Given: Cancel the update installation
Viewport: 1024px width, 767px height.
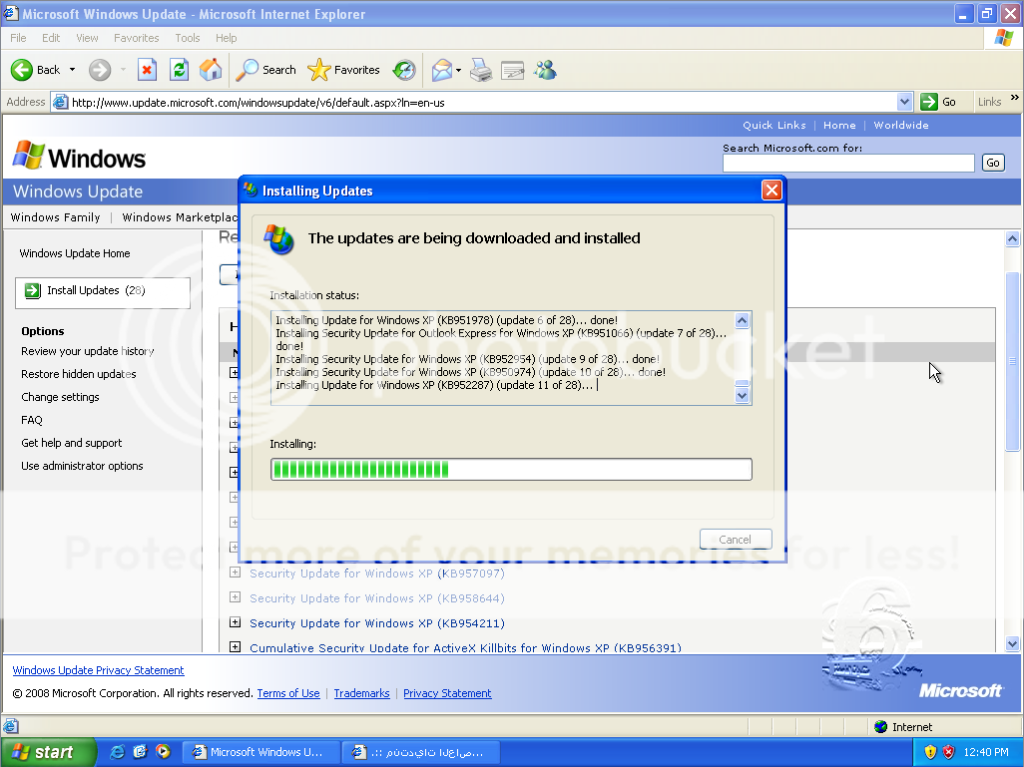Looking at the screenshot, I should [x=735, y=540].
